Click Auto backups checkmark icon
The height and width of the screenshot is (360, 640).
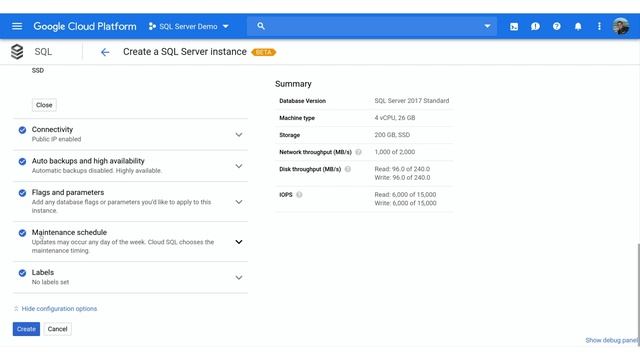(22, 161)
